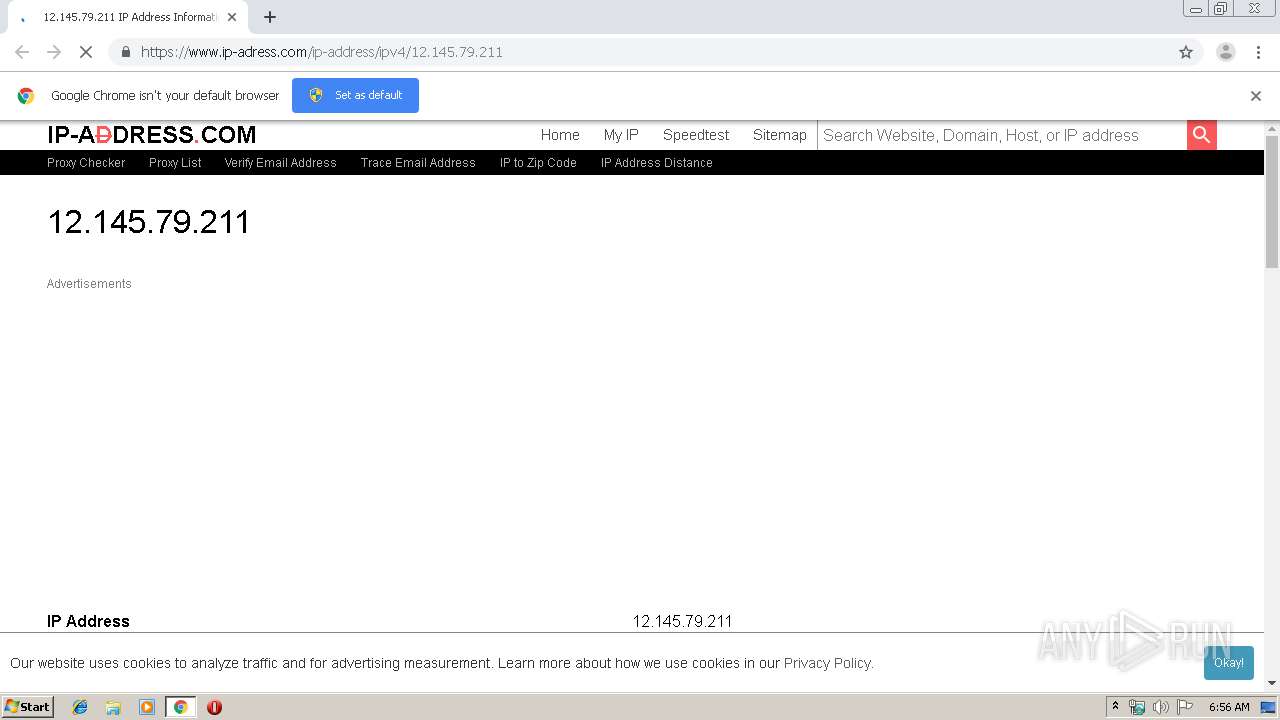Stop page loading with X button
1280x720 pixels.
pos(86,52)
